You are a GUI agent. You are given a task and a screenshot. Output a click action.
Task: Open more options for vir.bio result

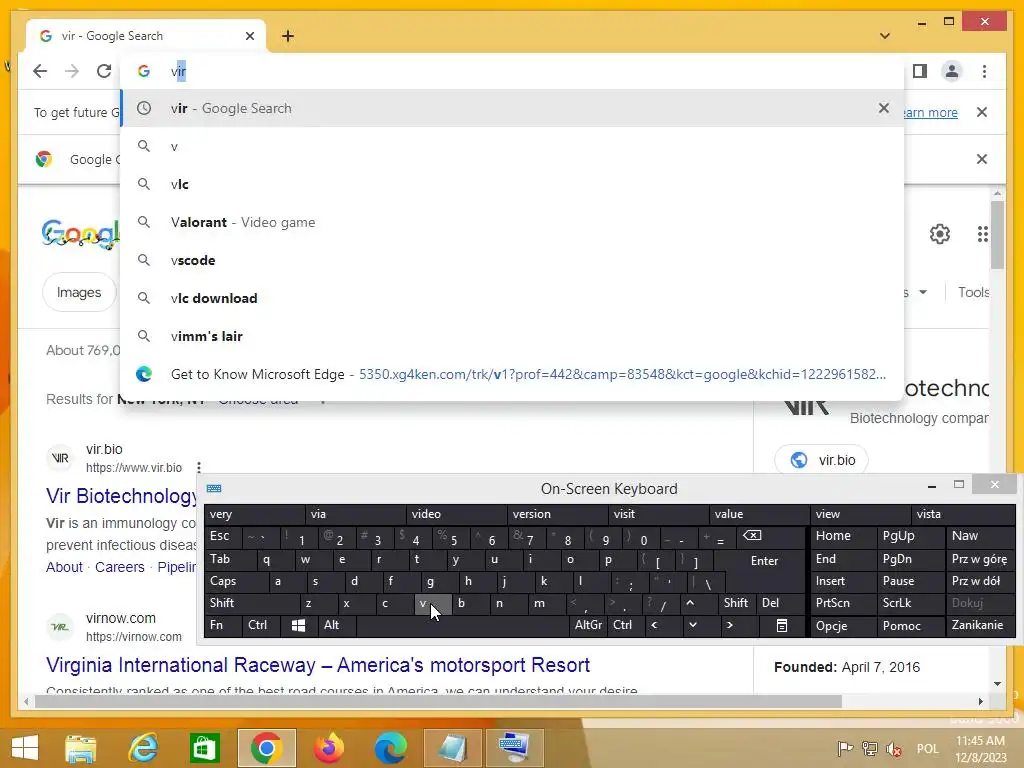(199, 468)
